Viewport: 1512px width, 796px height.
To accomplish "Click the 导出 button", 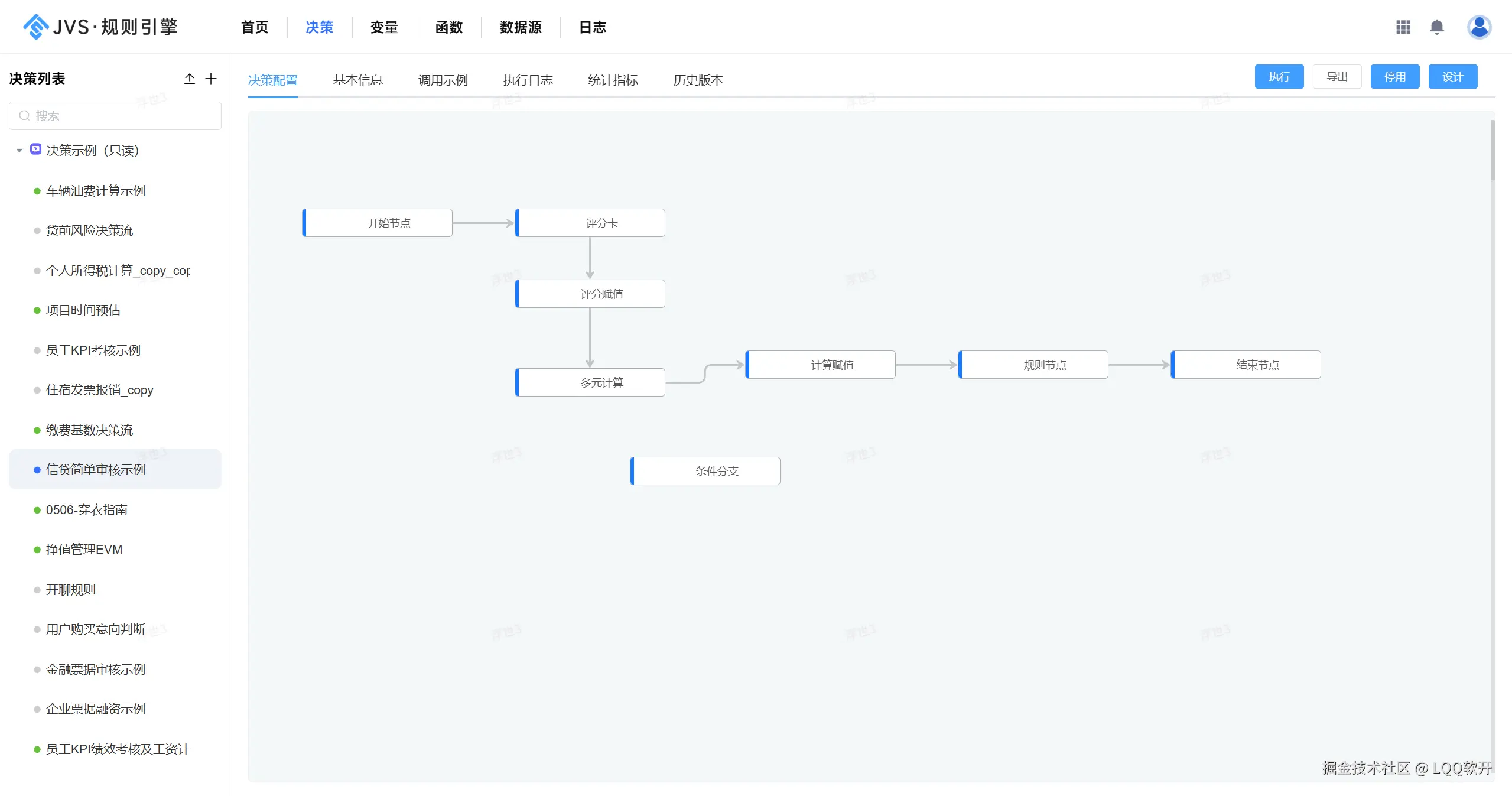I will [1337, 77].
